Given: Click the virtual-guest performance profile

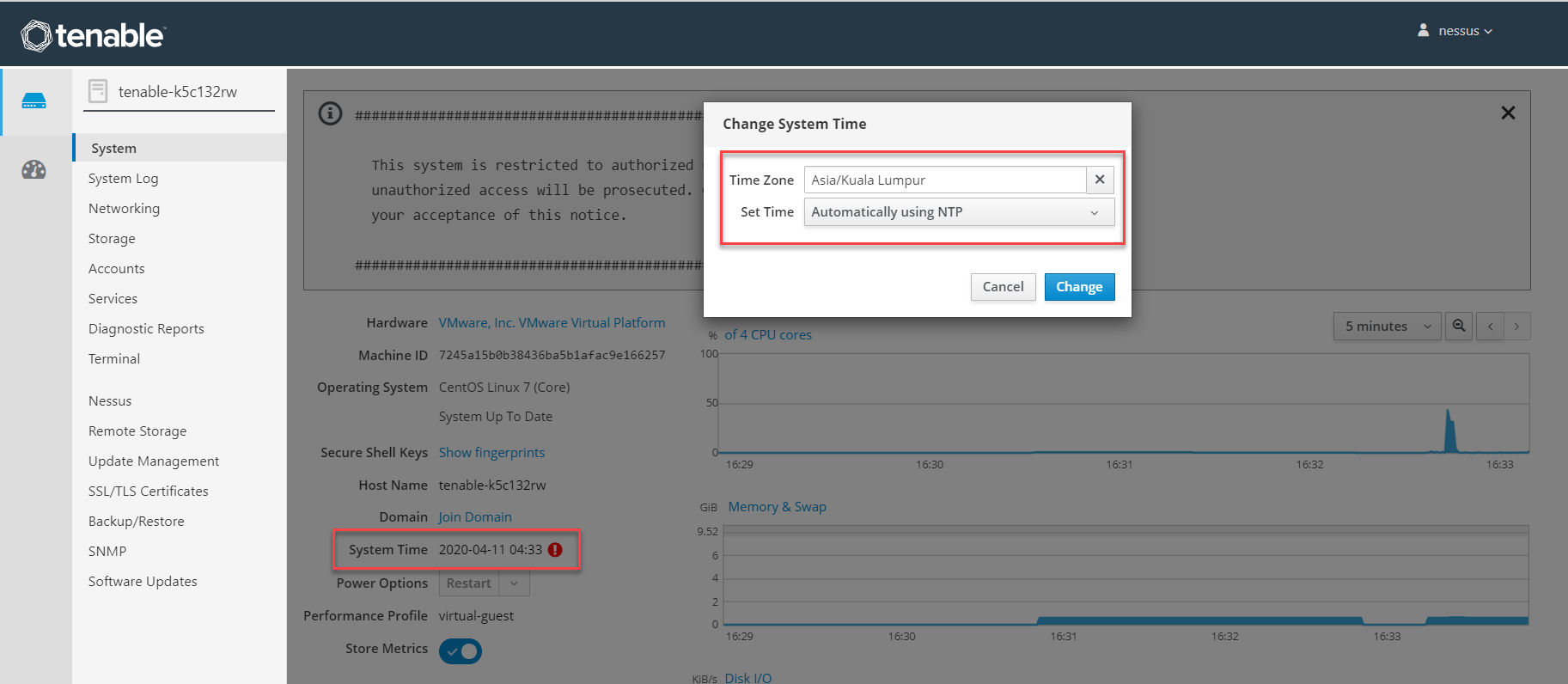Looking at the screenshot, I should [x=476, y=615].
